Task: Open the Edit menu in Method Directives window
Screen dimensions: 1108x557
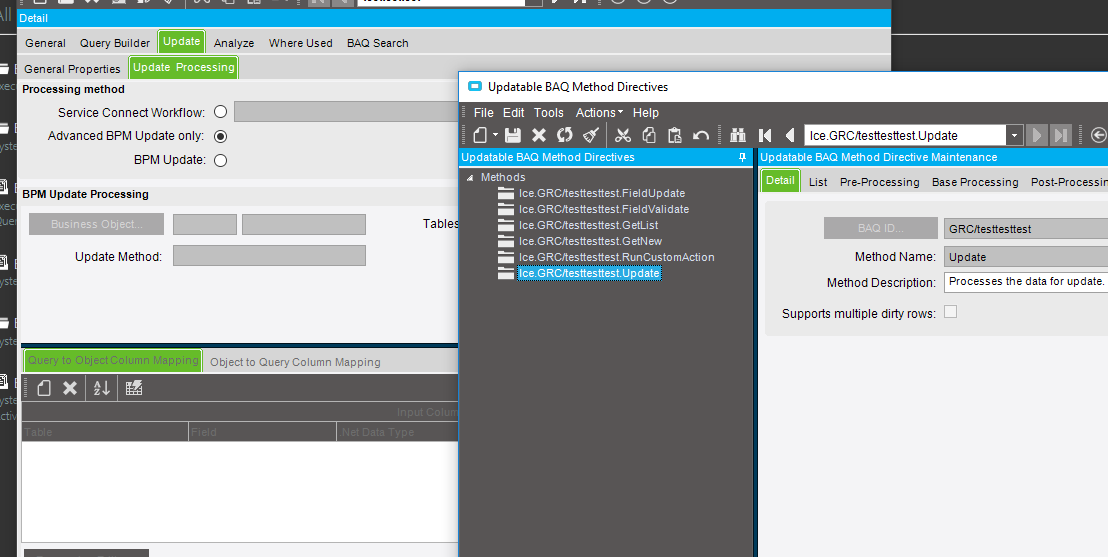Action: 514,112
